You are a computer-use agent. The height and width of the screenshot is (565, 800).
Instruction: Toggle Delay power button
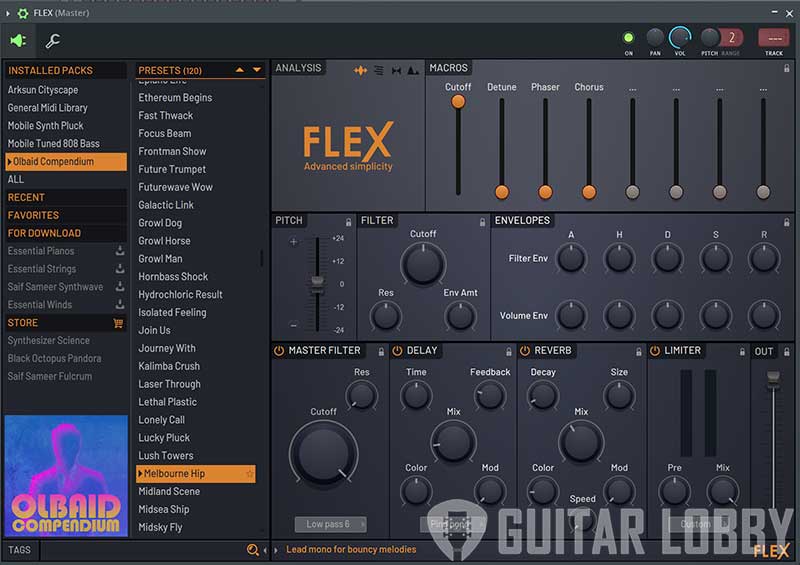click(x=397, y=351)
